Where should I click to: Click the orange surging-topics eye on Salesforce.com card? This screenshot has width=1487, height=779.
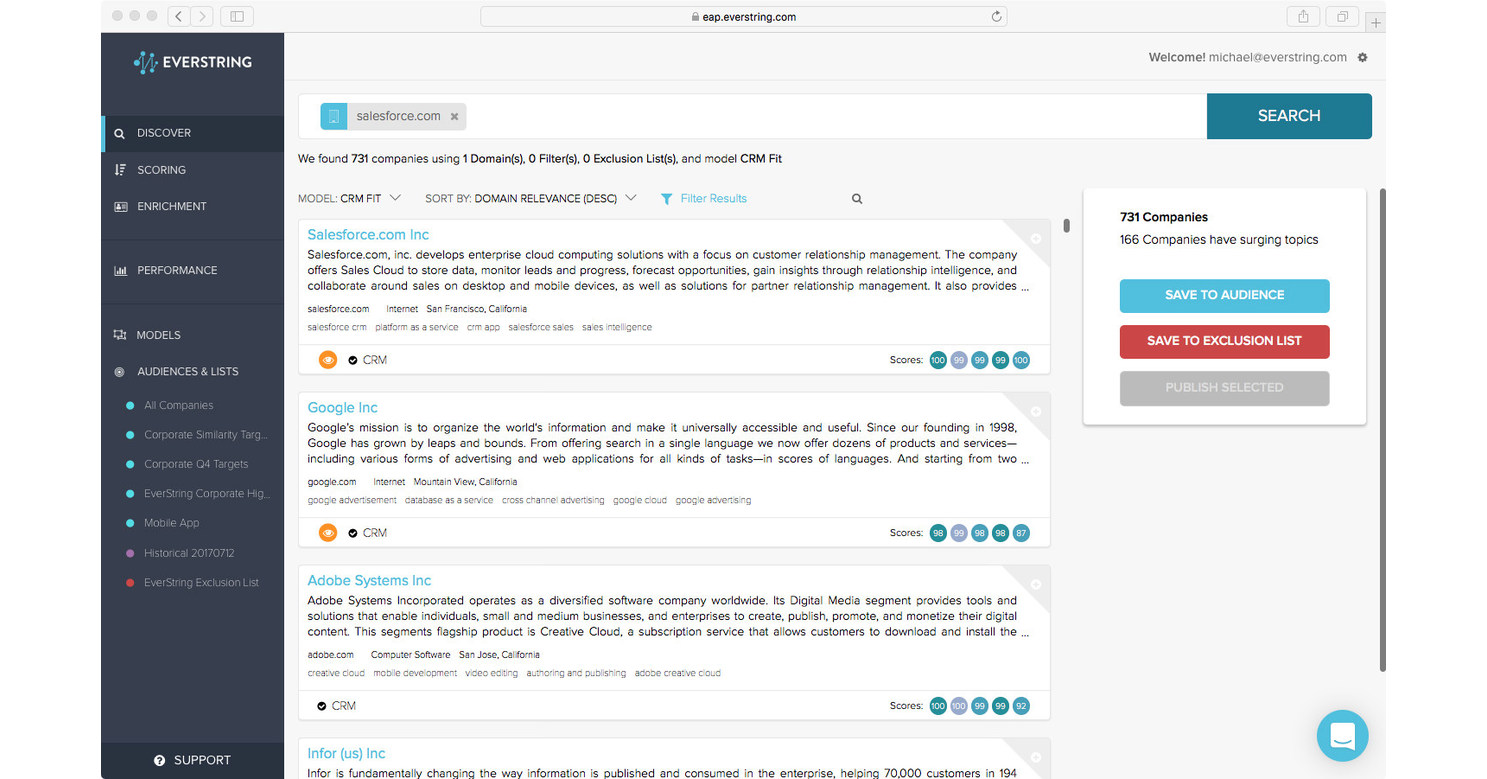(x=328, y=359)
